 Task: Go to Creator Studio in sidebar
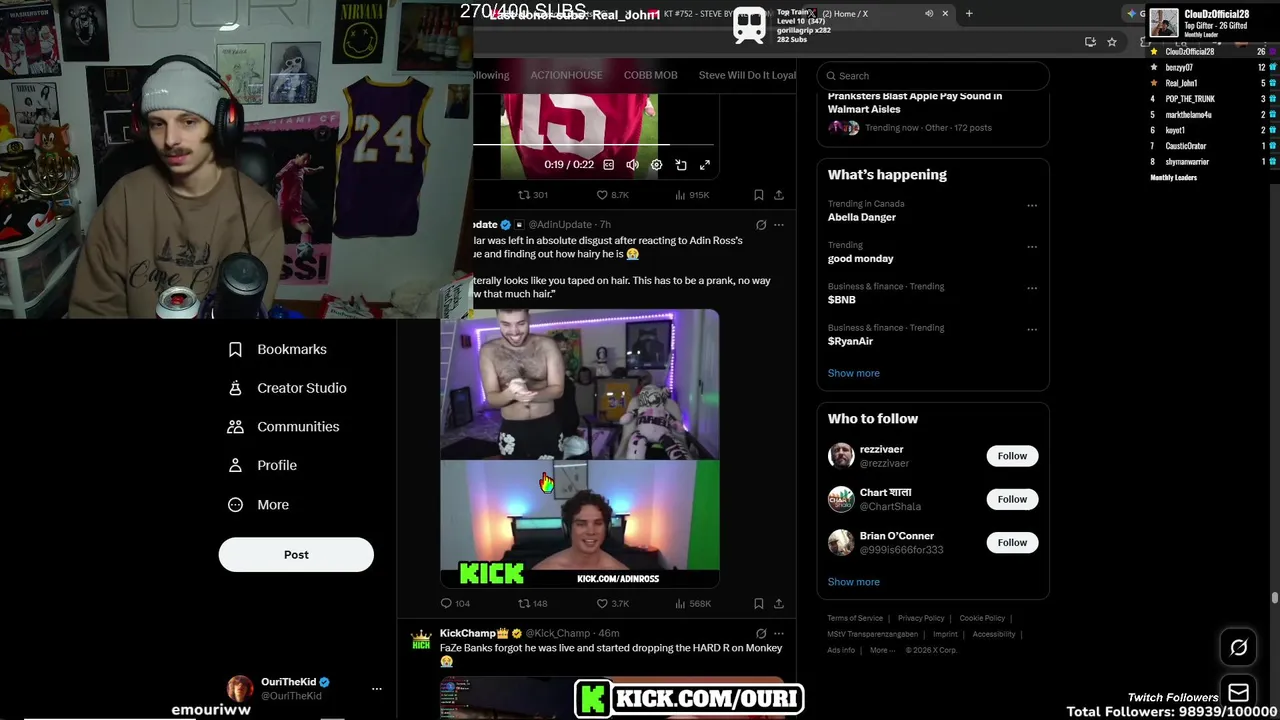[287, 388]
